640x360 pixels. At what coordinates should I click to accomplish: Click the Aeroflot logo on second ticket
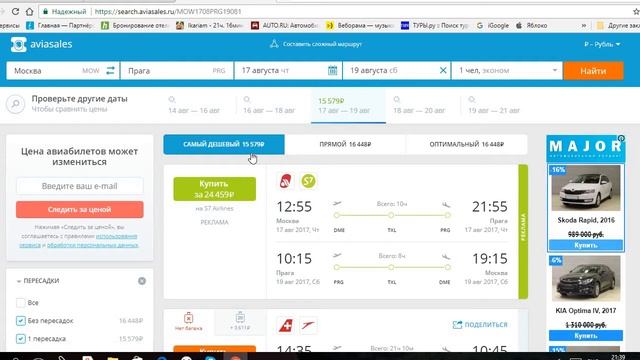308,325
